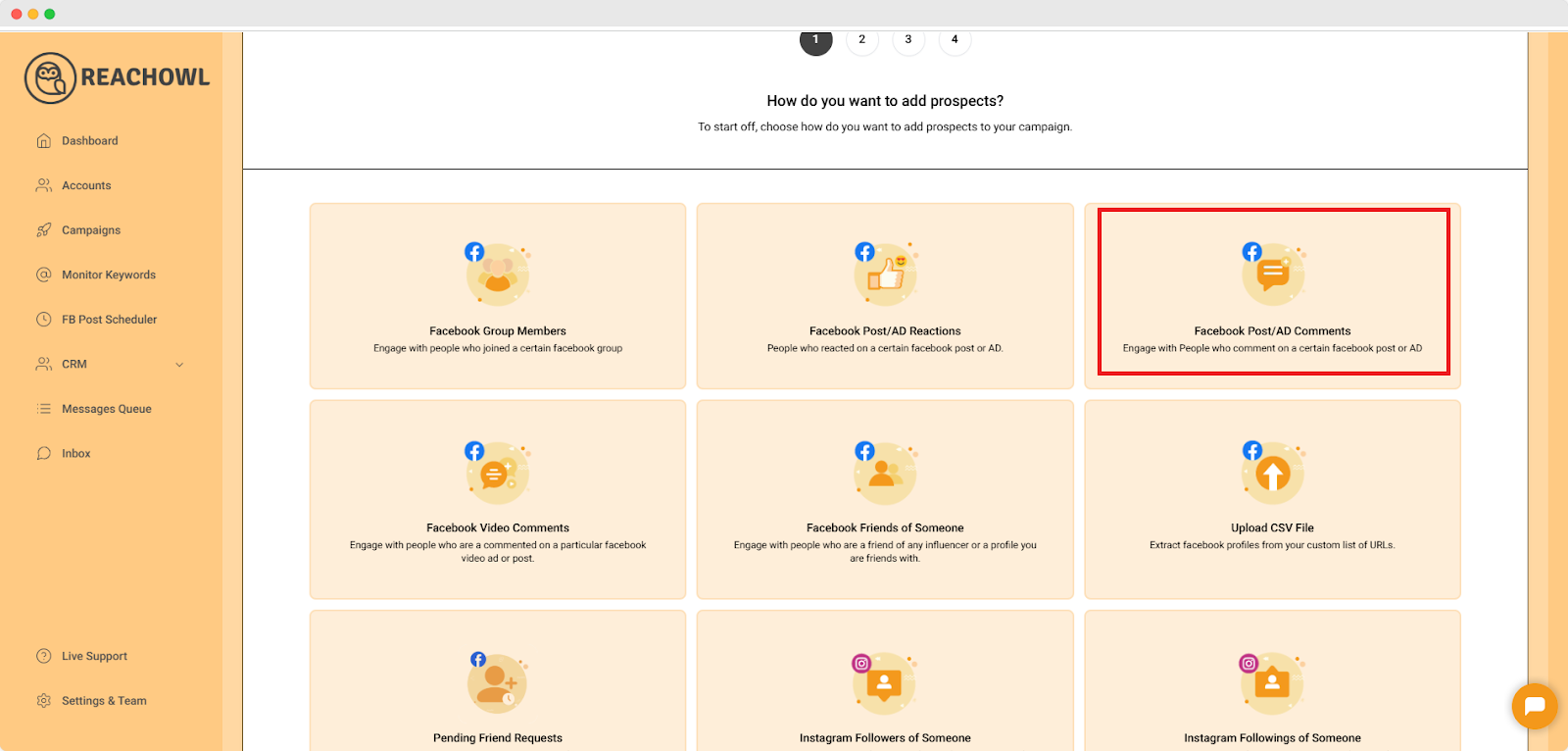Click the Facebook Post/AD Reactions thumbs-up icon
The image size is (1568, 751).
tap(886, 274)
